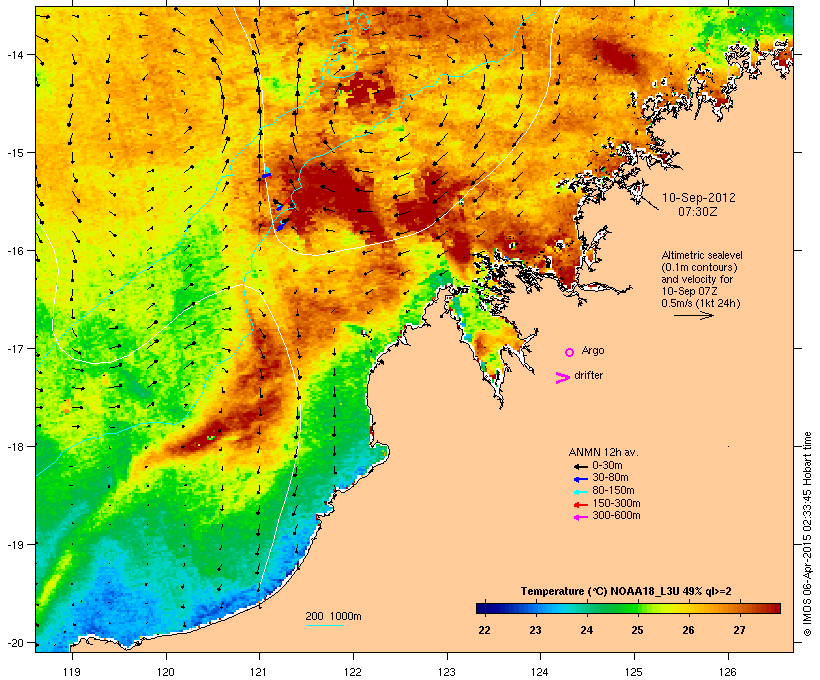820x680 pixels.
Task: Click the magenta drifter arrowhead symbol
Action: point(562,378)
